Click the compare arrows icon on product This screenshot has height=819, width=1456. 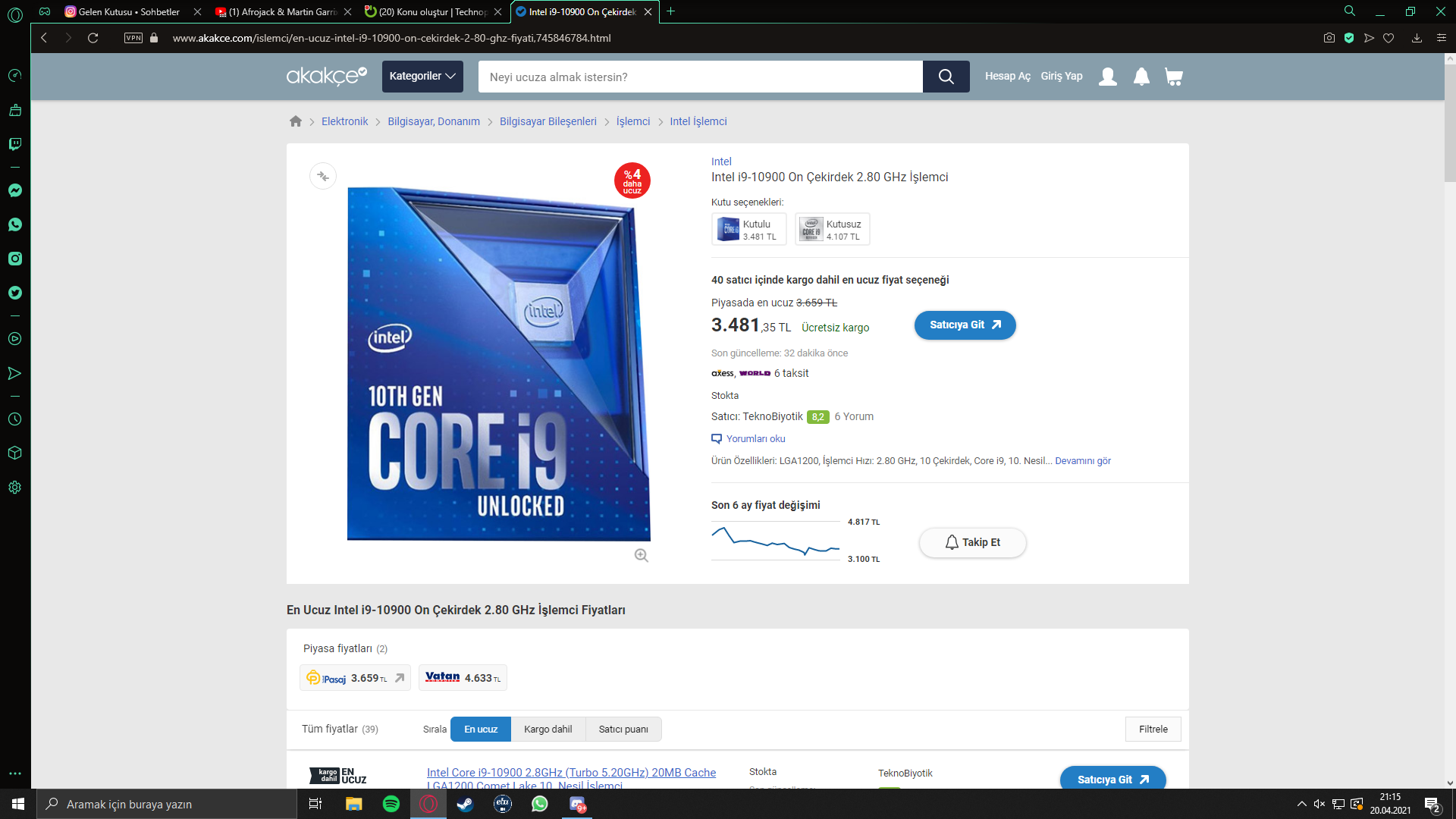[x=323, y=176]
